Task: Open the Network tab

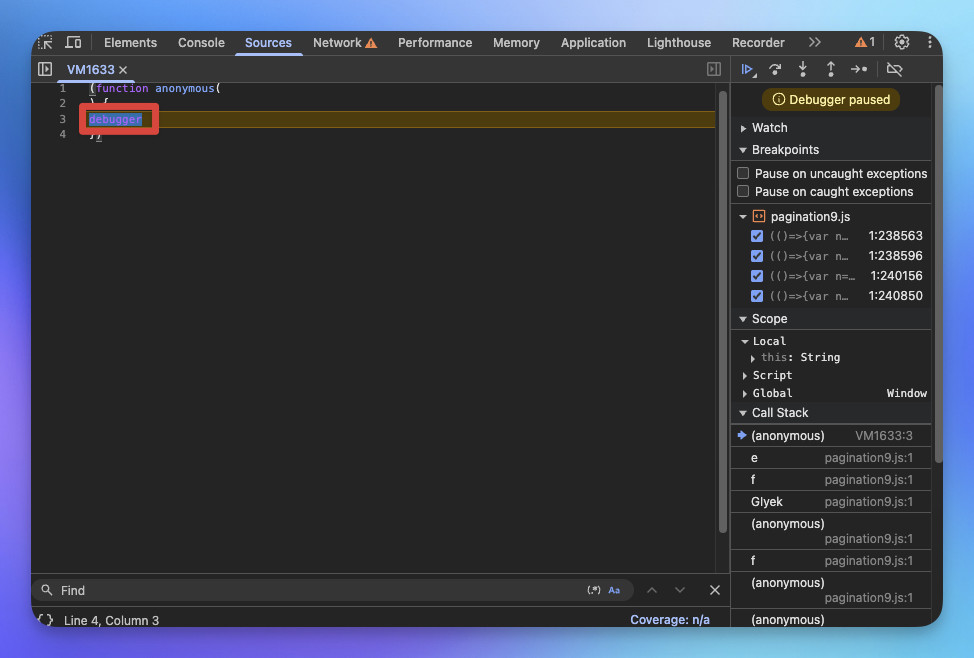Action: point(345,42)
